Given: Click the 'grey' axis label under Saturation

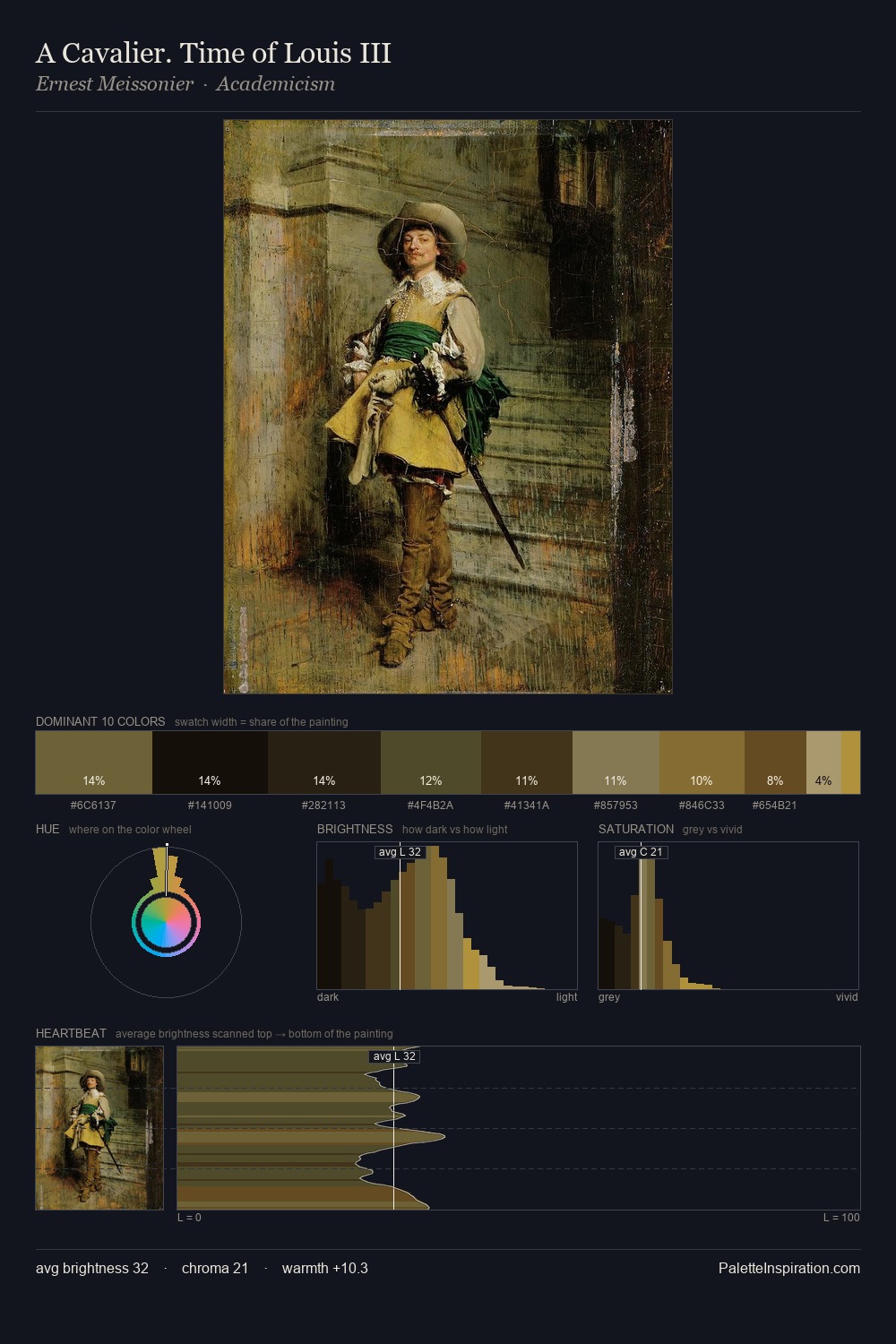Looking at the screenshot, I should tap(609, 997).
